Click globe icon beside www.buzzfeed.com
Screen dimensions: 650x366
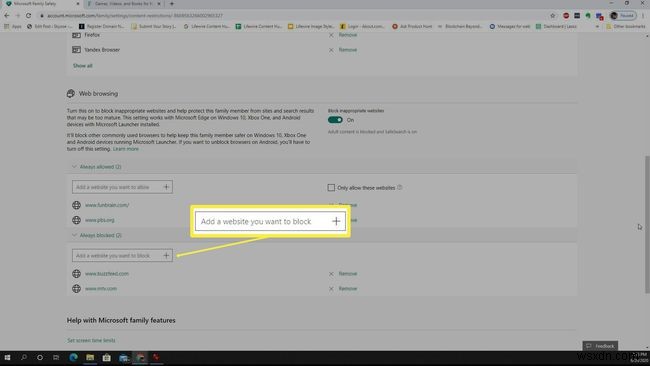tap(76, 274)
